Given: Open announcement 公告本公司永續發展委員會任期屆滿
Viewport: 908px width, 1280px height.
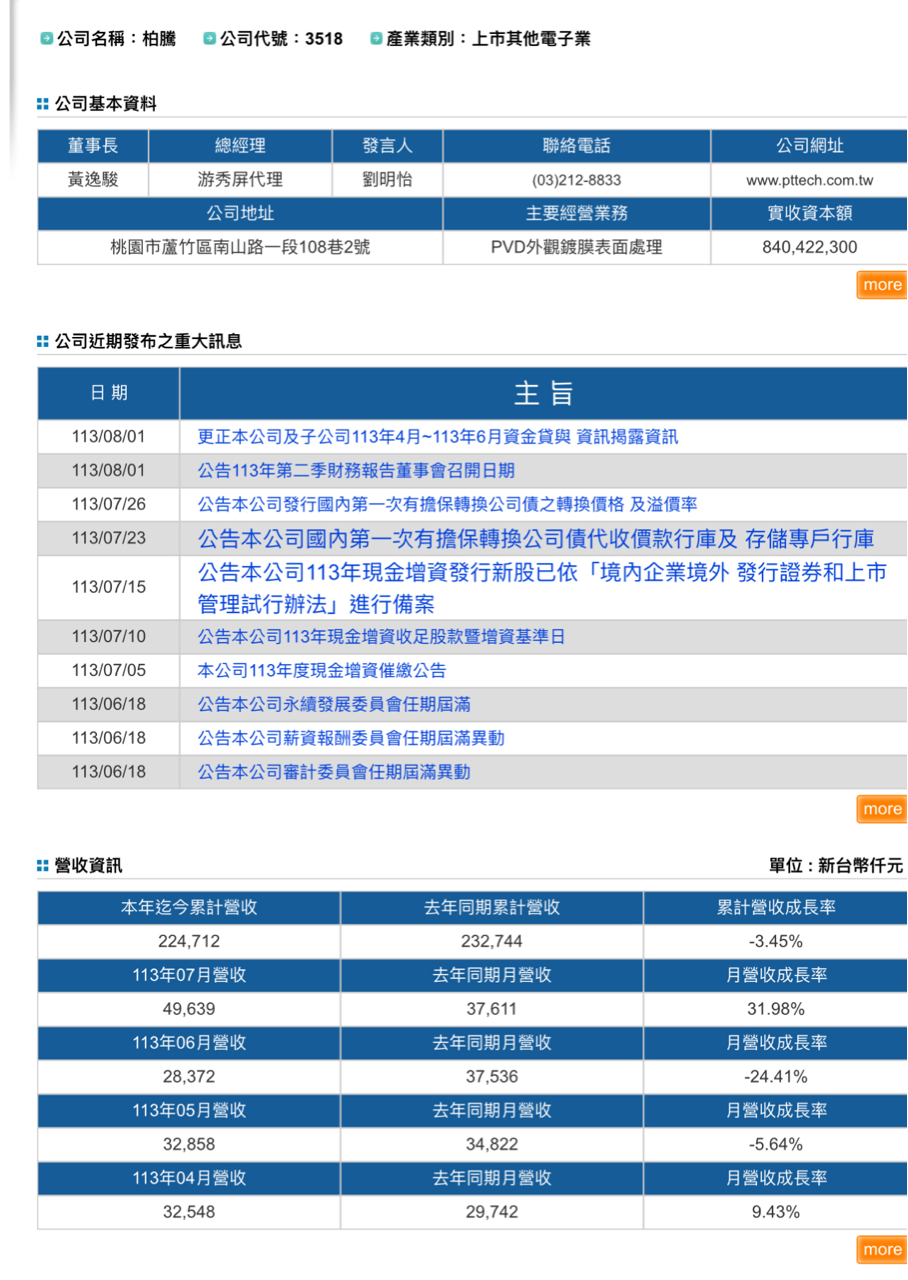Looking at the screenshot, I should click(x=334, y=705).
